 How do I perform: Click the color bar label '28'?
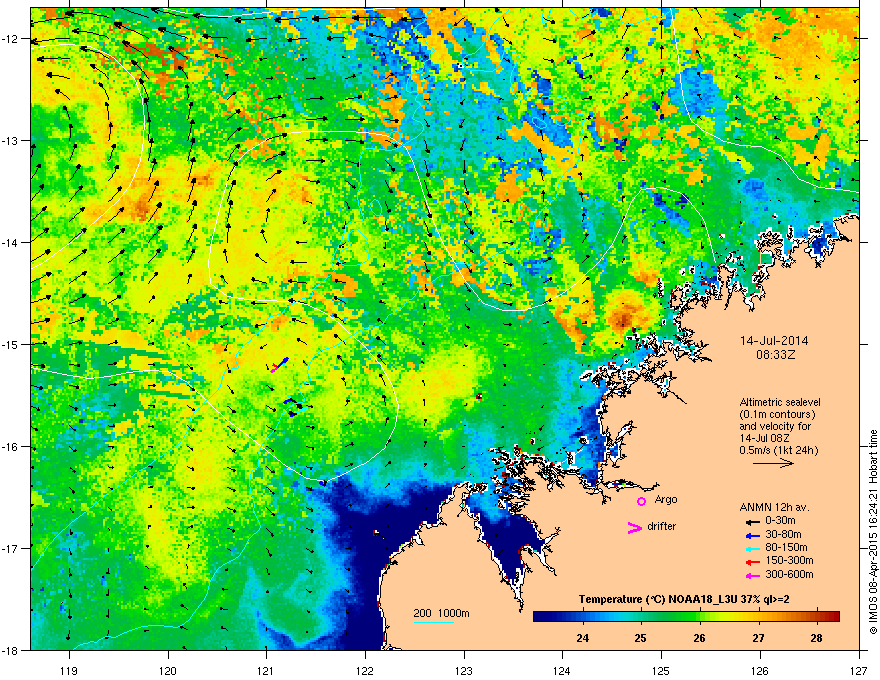pos(817,638)
